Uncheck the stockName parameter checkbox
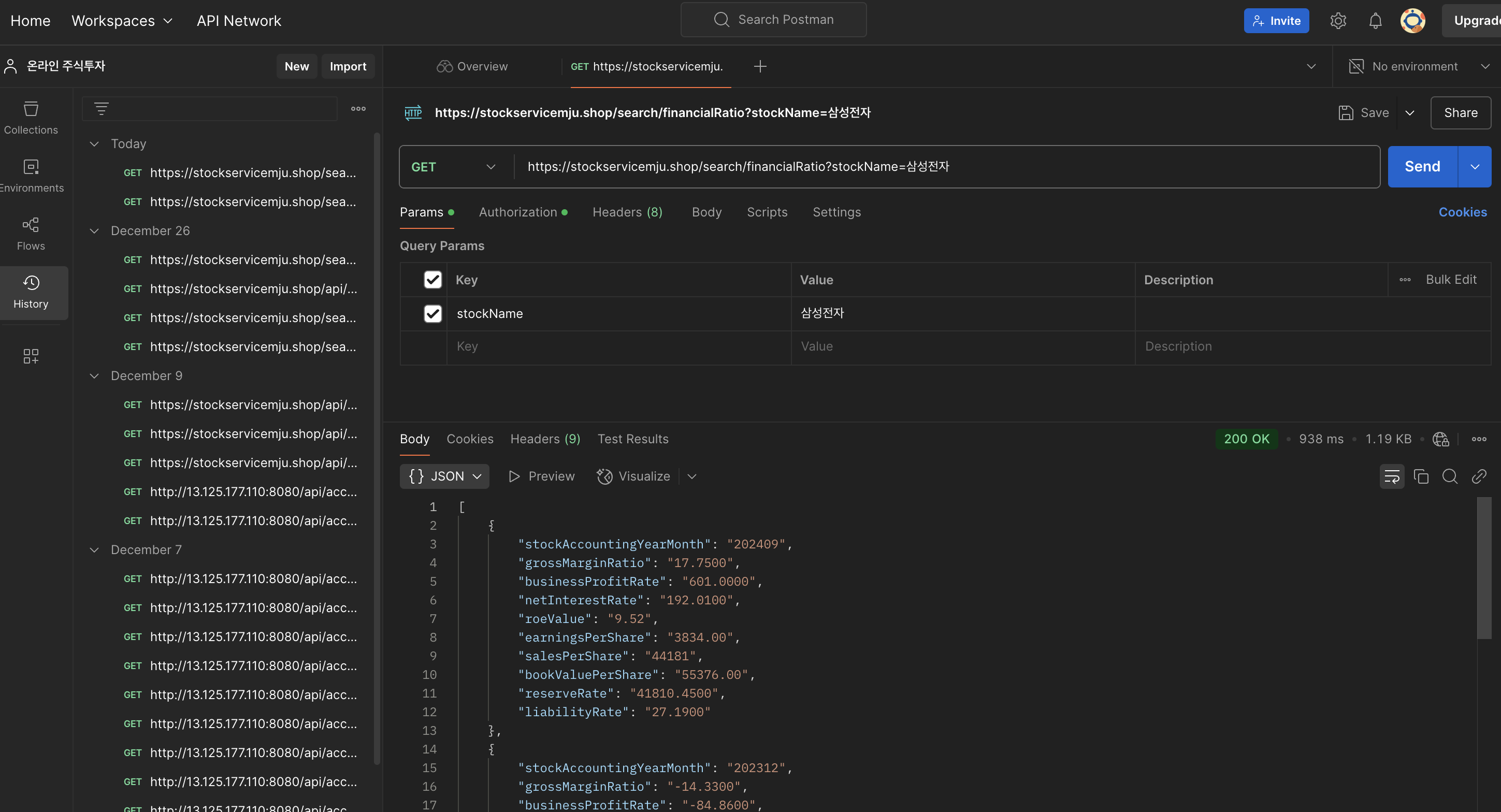 click(433, 314)
